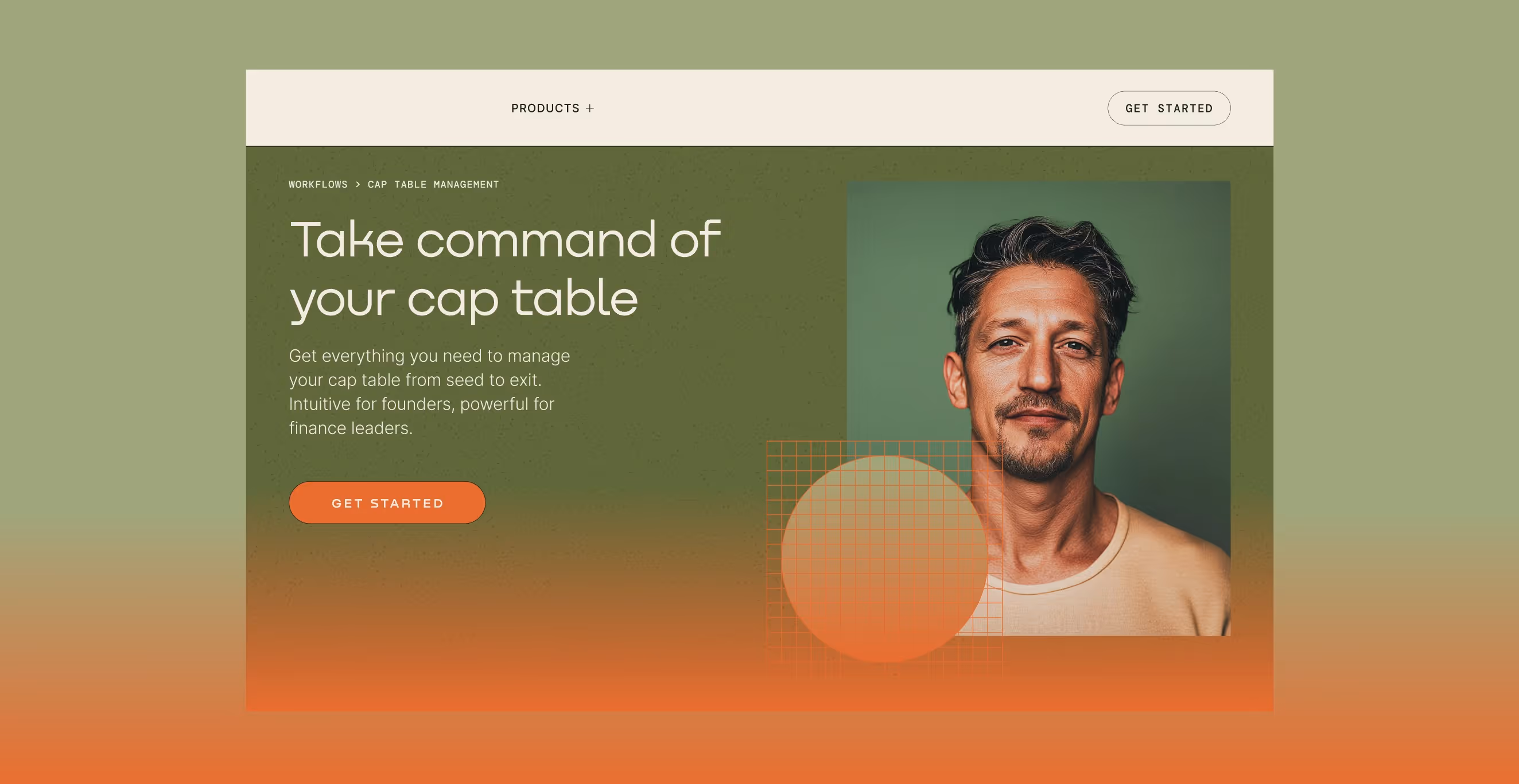Click the 'Take command of' headline line
This screenshot has width=1519, height=784.
(505, 239)
